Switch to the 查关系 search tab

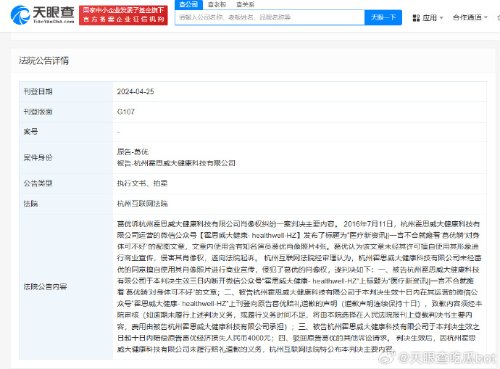[245, 4]
